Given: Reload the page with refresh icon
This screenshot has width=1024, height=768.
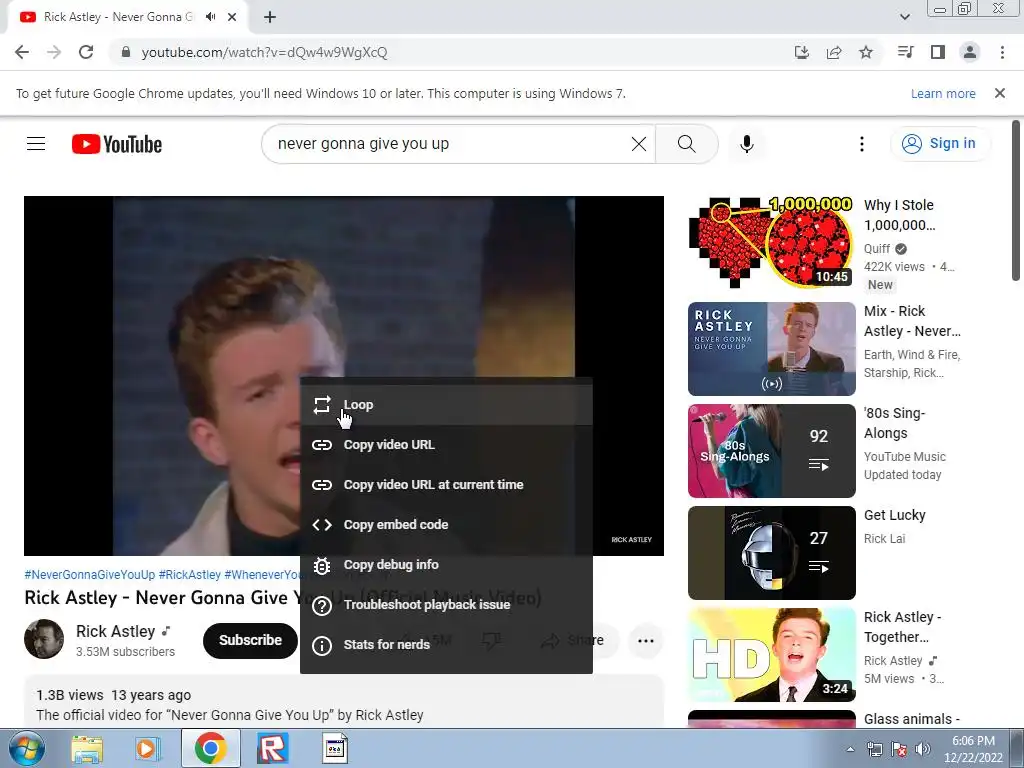Looking at the screenshot, I should tap(86, 52).
